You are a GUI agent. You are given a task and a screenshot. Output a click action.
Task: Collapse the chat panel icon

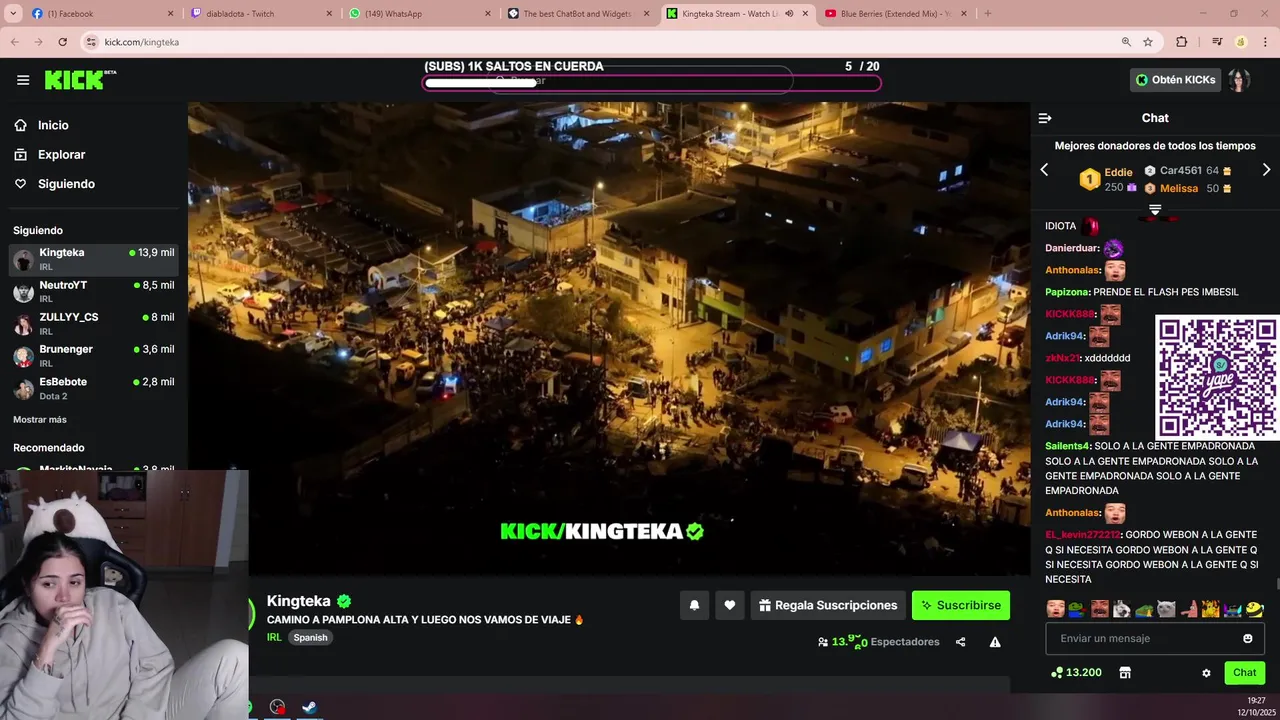click(1045, 118)
